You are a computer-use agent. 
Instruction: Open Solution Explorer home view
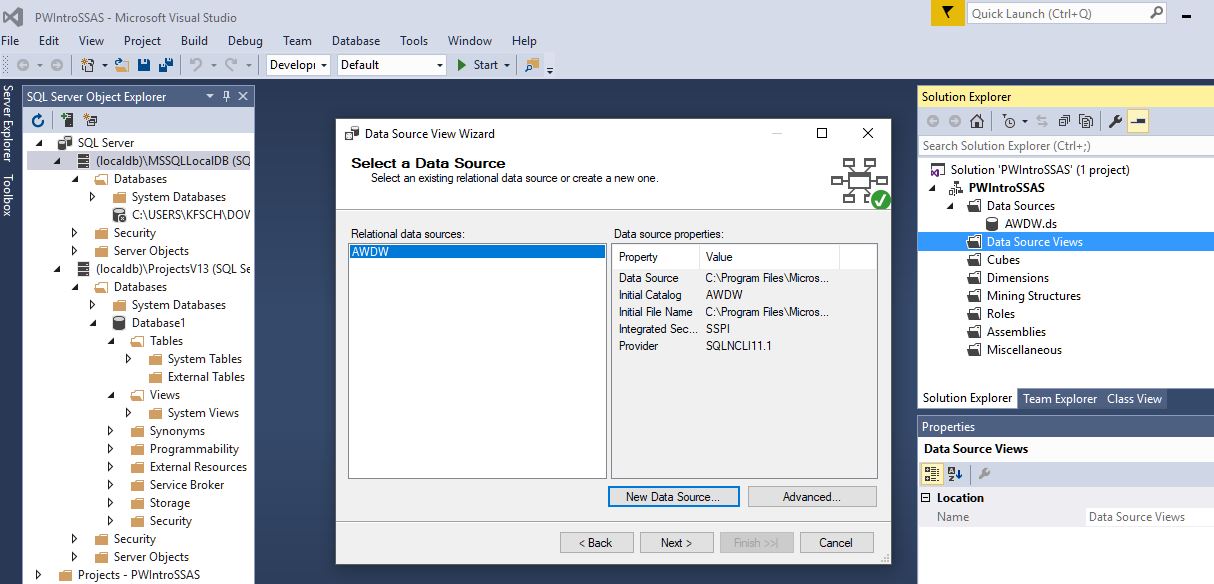pyautogui.click(x=976, y=120)
